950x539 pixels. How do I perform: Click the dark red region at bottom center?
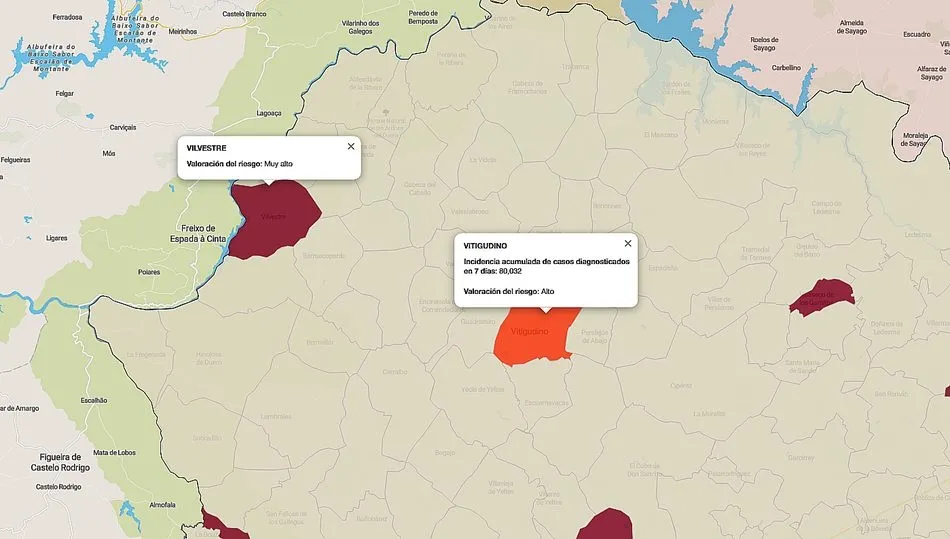click(604, 526)
